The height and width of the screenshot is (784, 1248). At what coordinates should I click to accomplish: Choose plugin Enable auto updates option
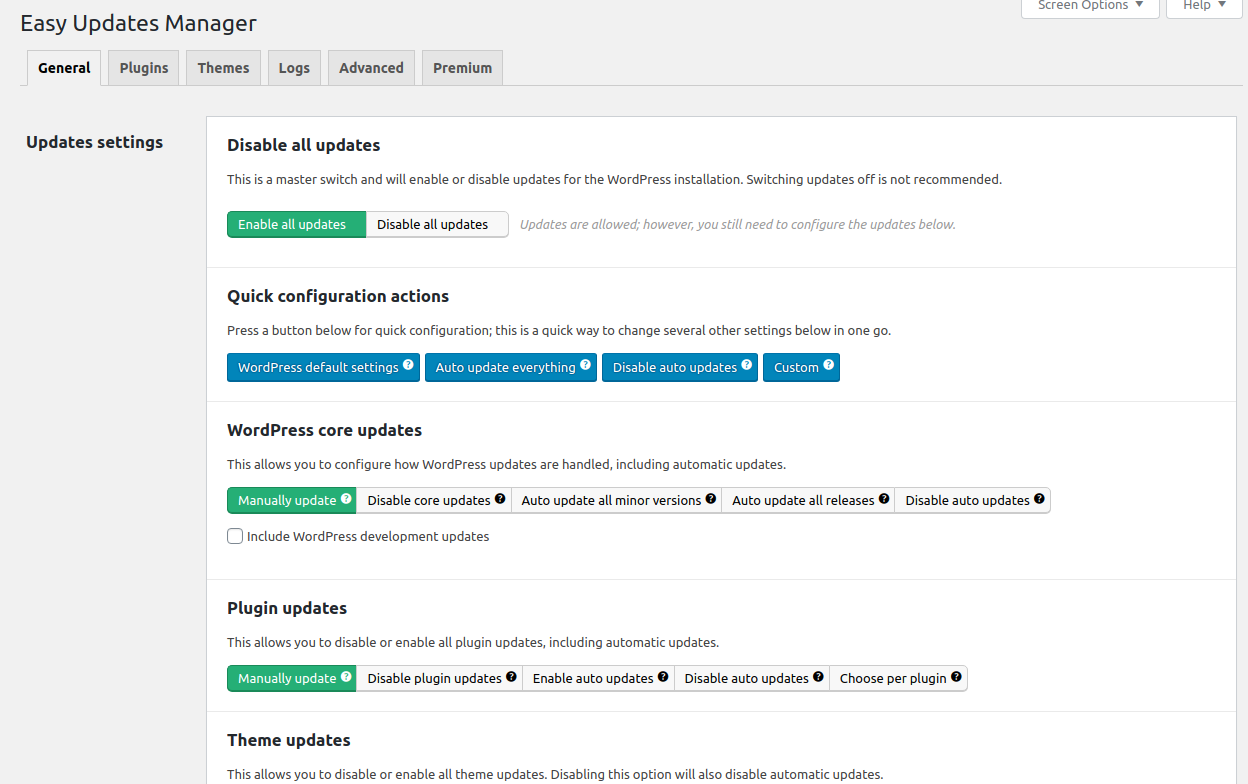tap(598, 678)
